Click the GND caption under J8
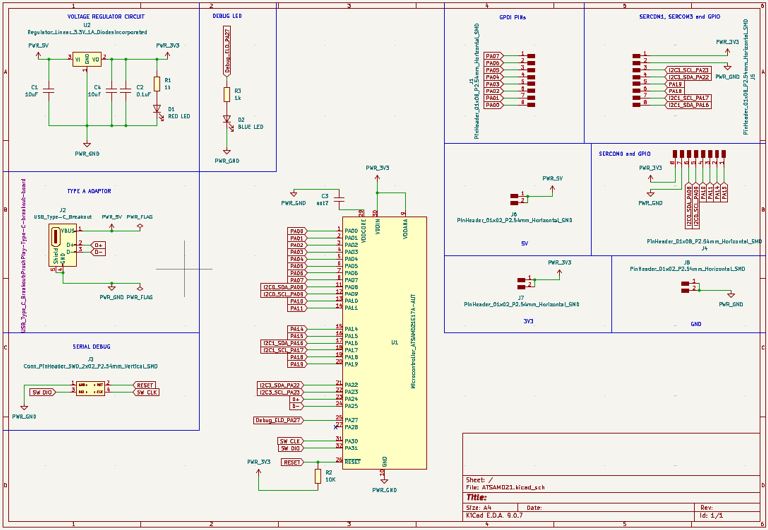This screenshot has height=530, width=768. [696, 324]
